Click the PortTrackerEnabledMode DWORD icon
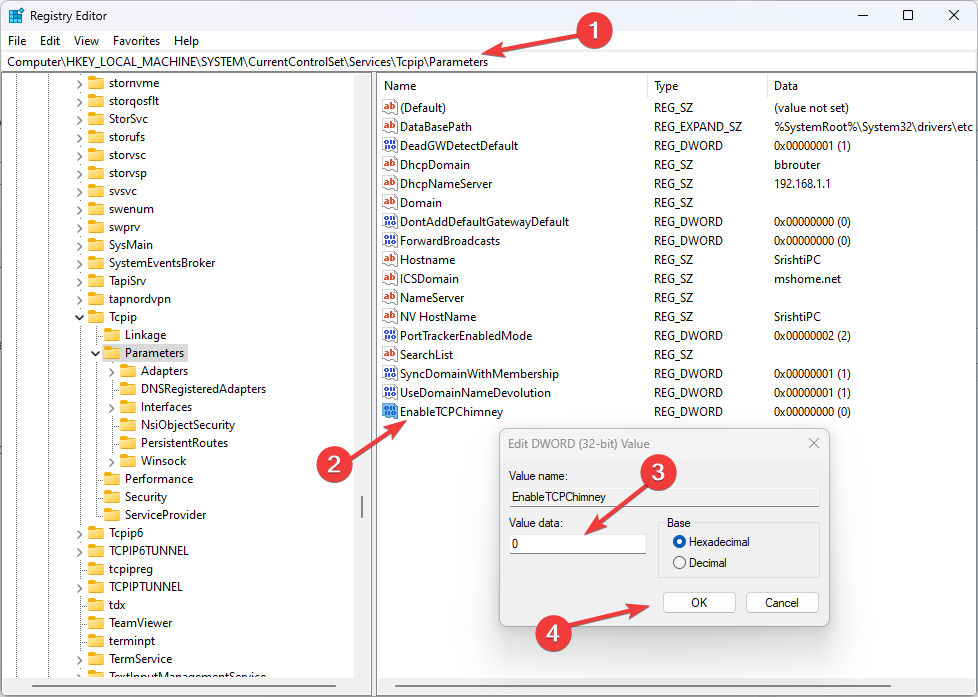The height and width of the screenshot is (697, 978). click(390, 335)
